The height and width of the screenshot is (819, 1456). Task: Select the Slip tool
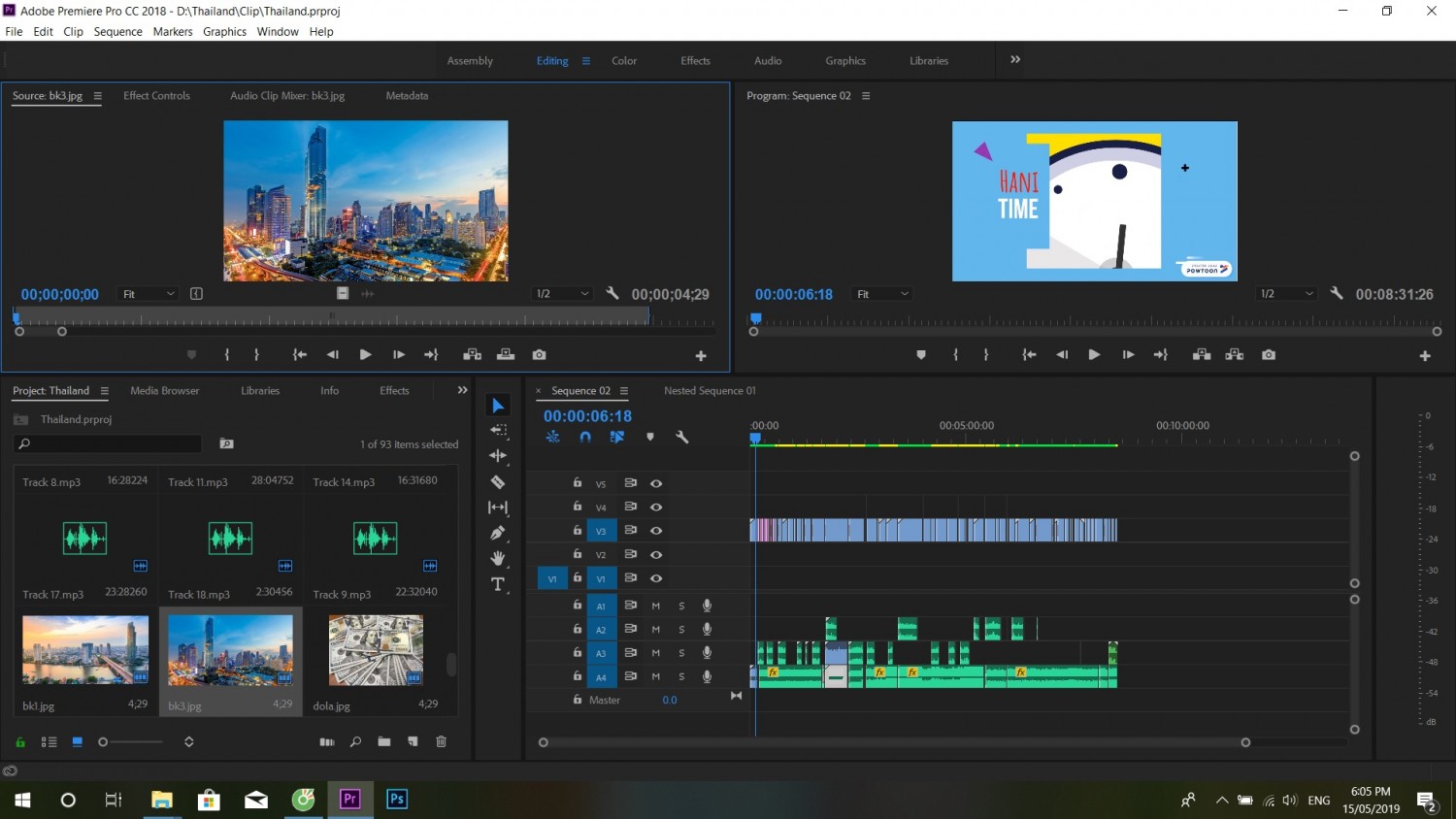click(x=498, y=507)
